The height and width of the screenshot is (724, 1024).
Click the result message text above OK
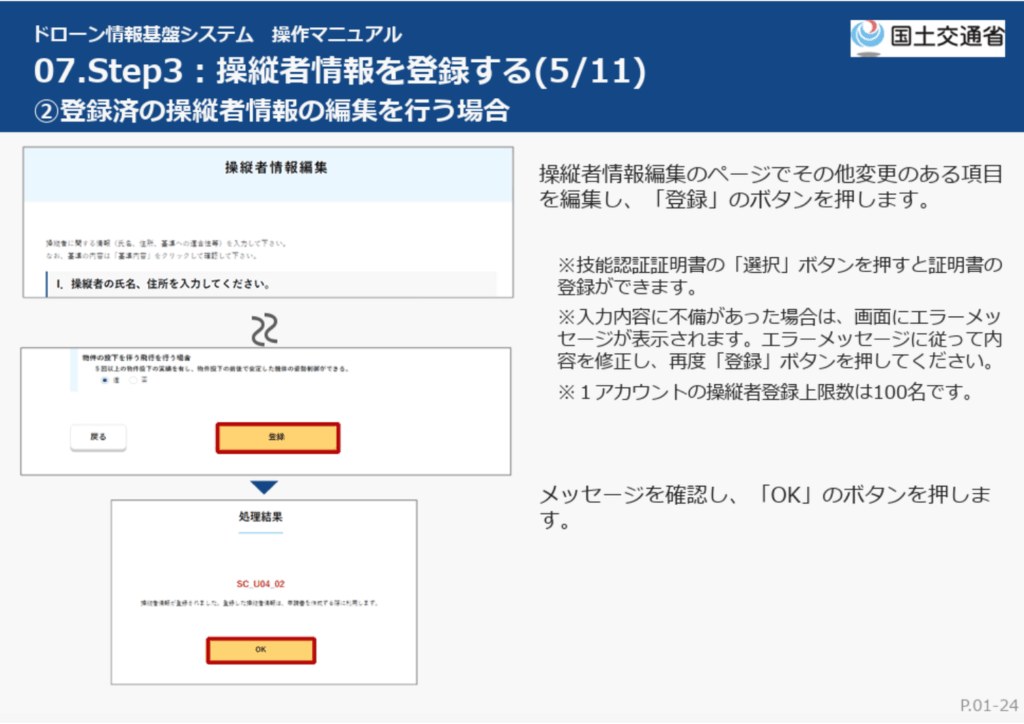tap(259, 605)
